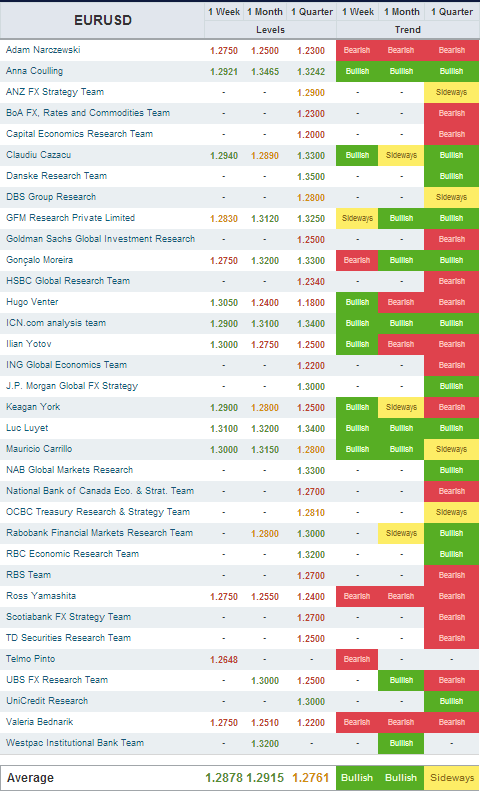480x793 pixels.
Task: Click Keagan York's Sideways monthly trend cell
Action: [401, 407]
